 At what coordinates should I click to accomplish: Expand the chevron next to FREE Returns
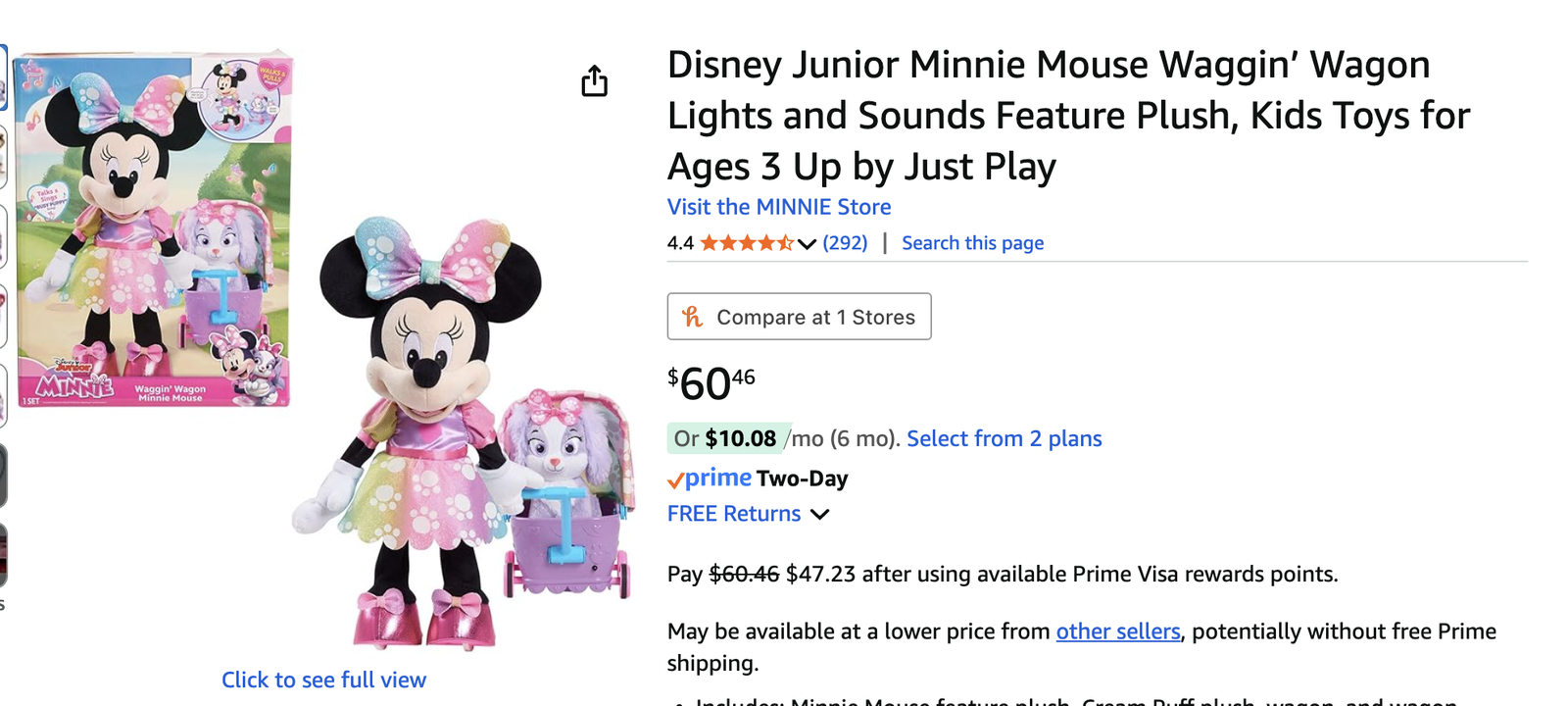pyautogui.click(x=820, y=514)
